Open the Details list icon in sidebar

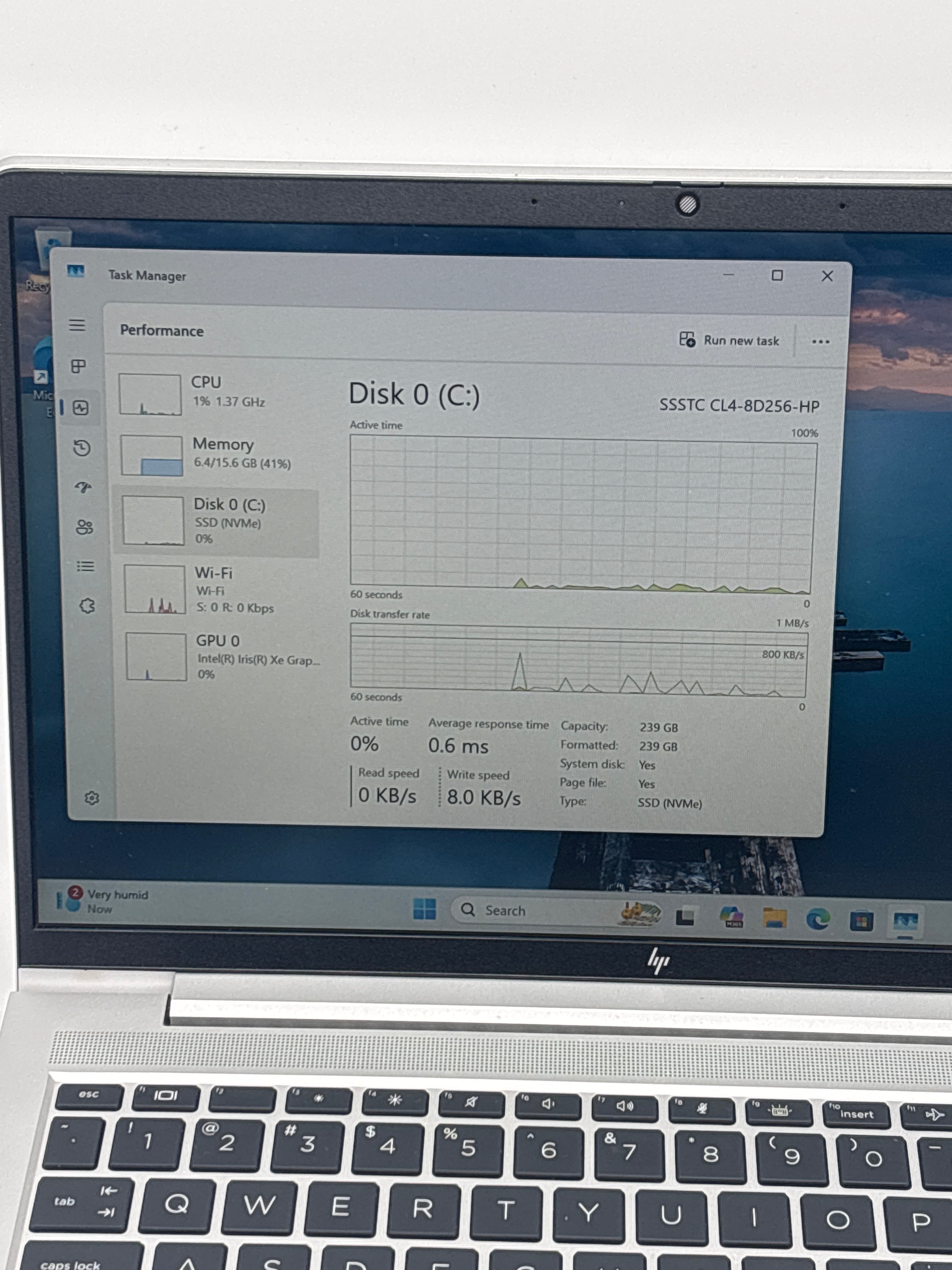coord(86,567)
